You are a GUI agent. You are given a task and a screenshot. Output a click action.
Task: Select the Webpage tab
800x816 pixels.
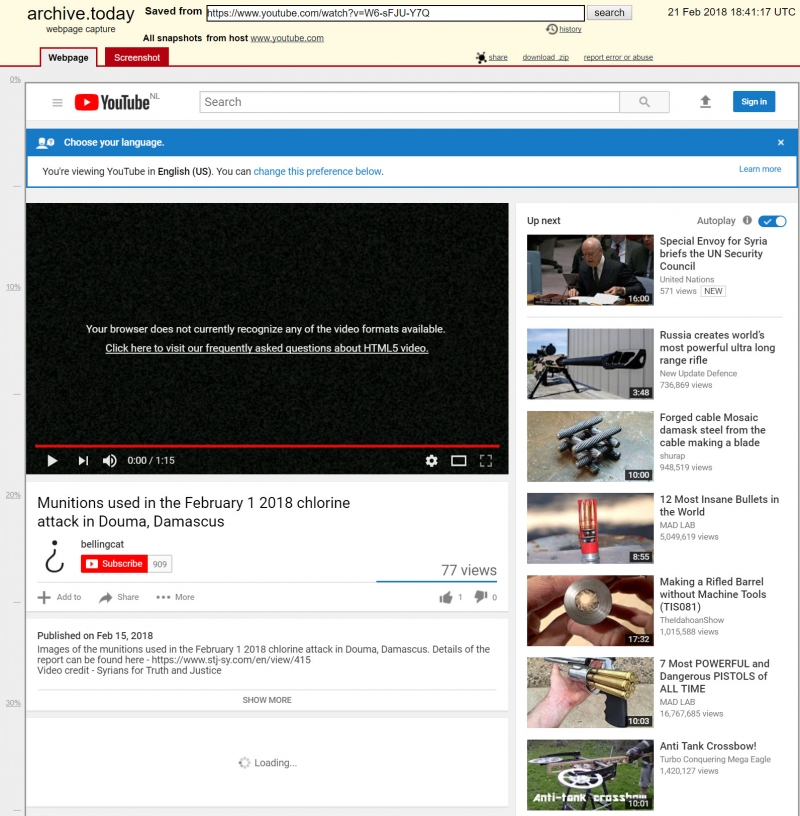coord(69,58)
